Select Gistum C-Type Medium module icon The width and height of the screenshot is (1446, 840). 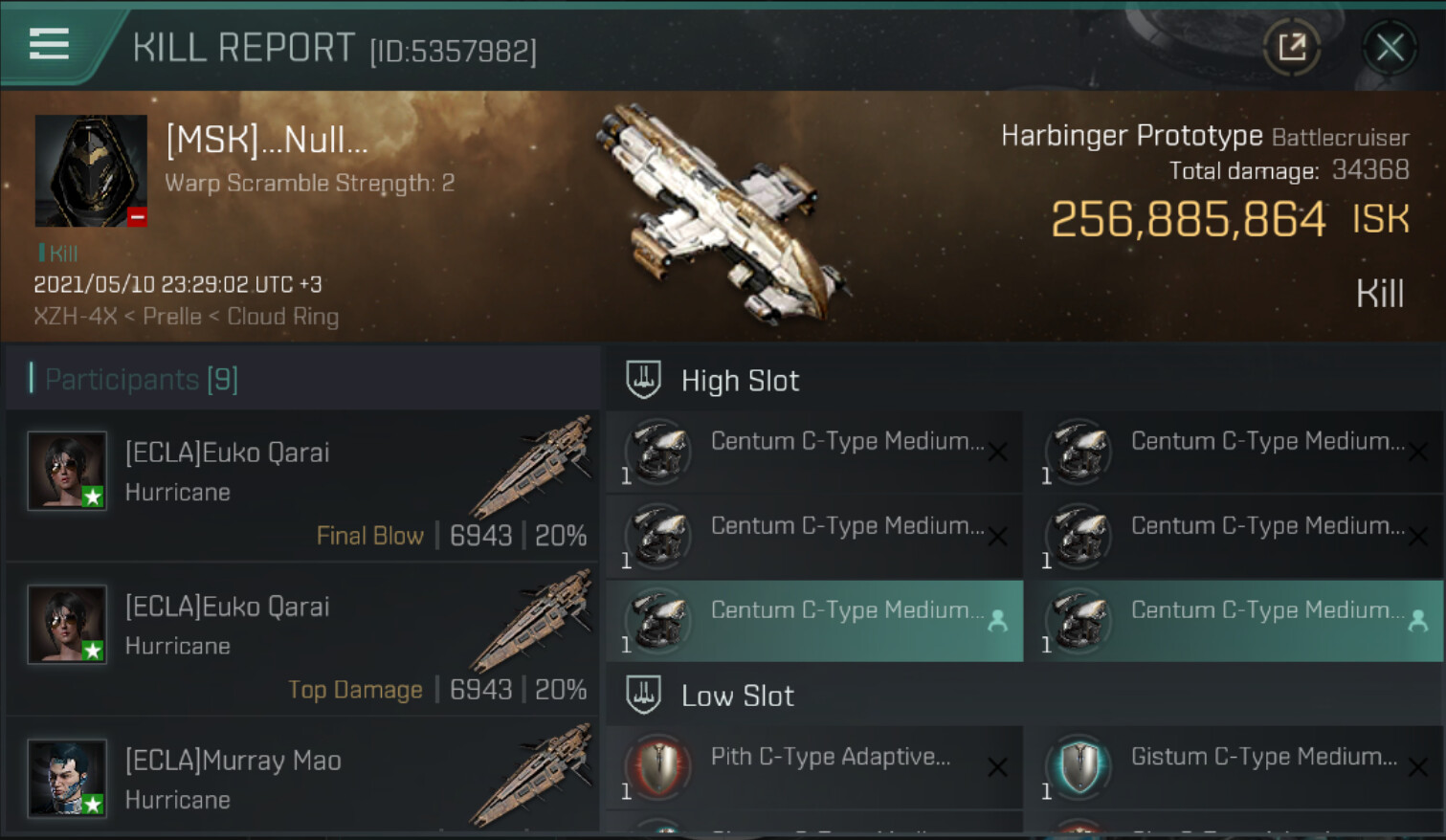[1079, 767]
